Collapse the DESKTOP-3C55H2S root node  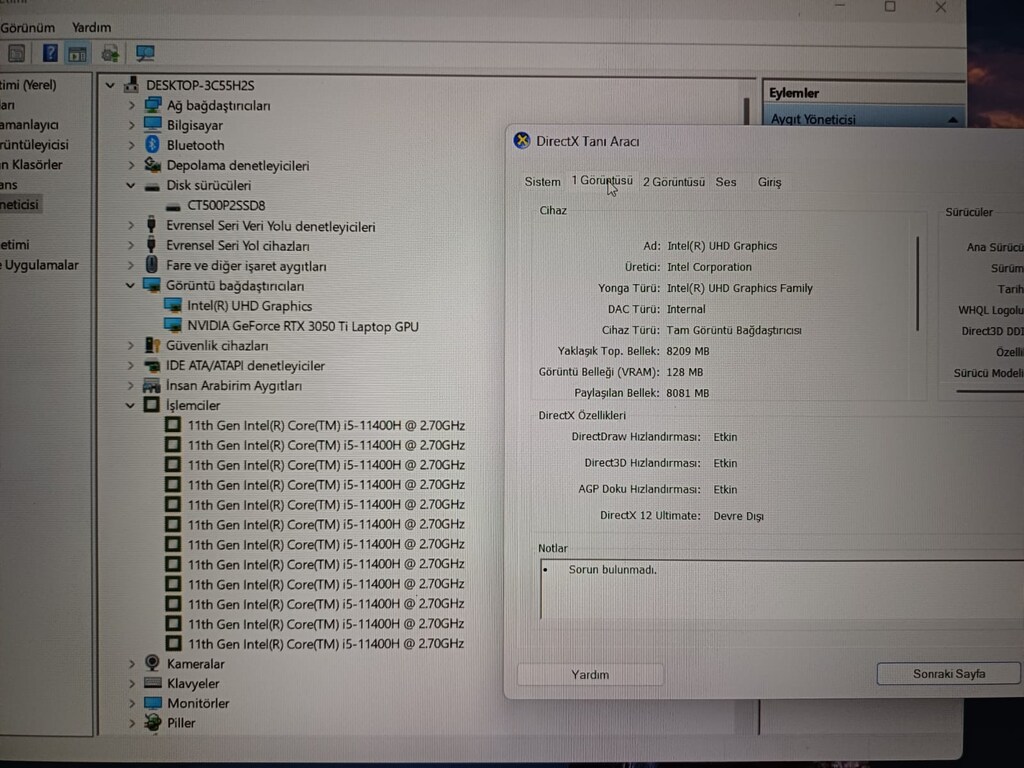click(x=110, y=86)
